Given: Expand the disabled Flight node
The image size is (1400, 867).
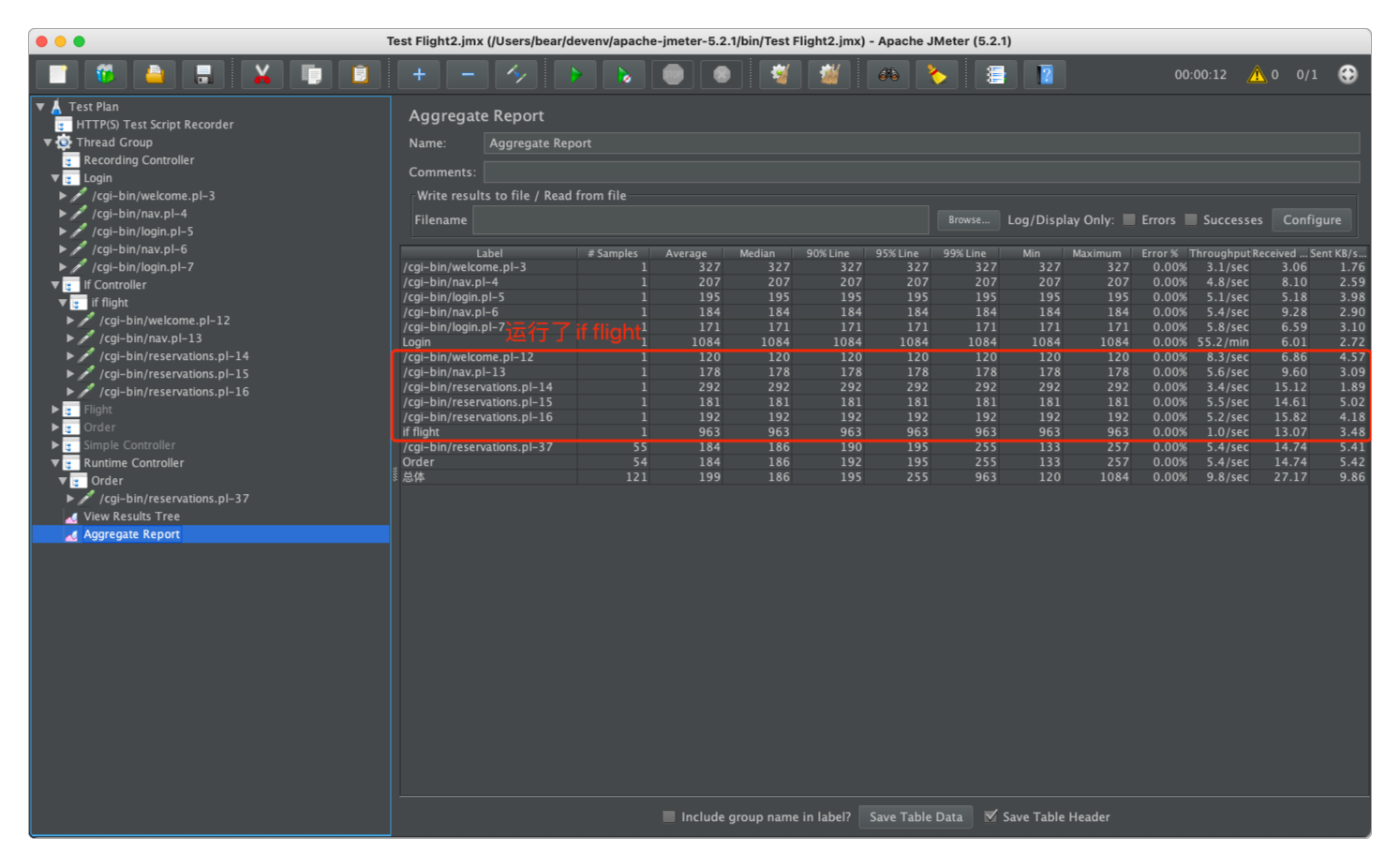Looking at the screenshot, I should pos(55,410).
